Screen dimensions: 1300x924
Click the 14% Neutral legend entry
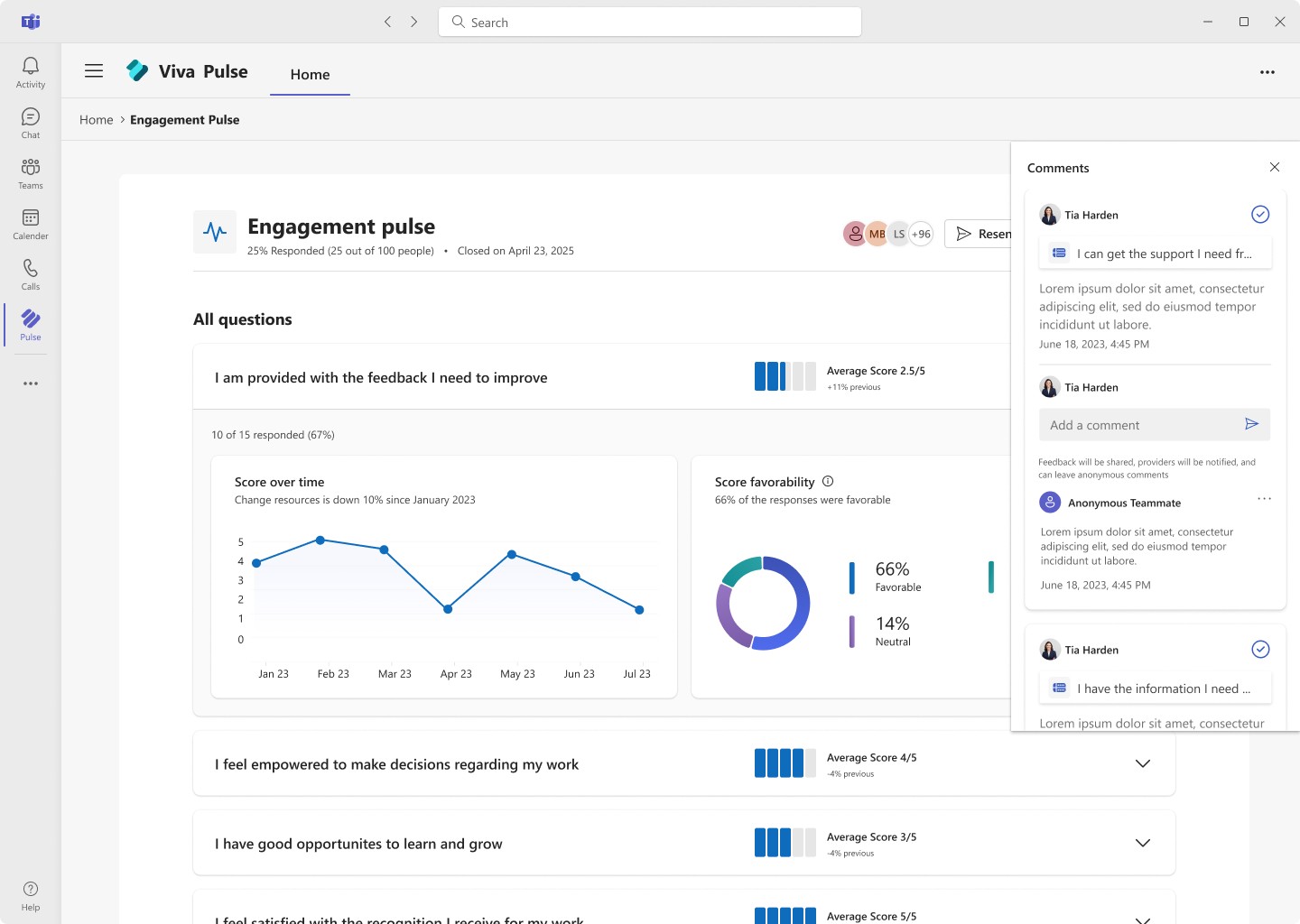(x=881, y=632)
